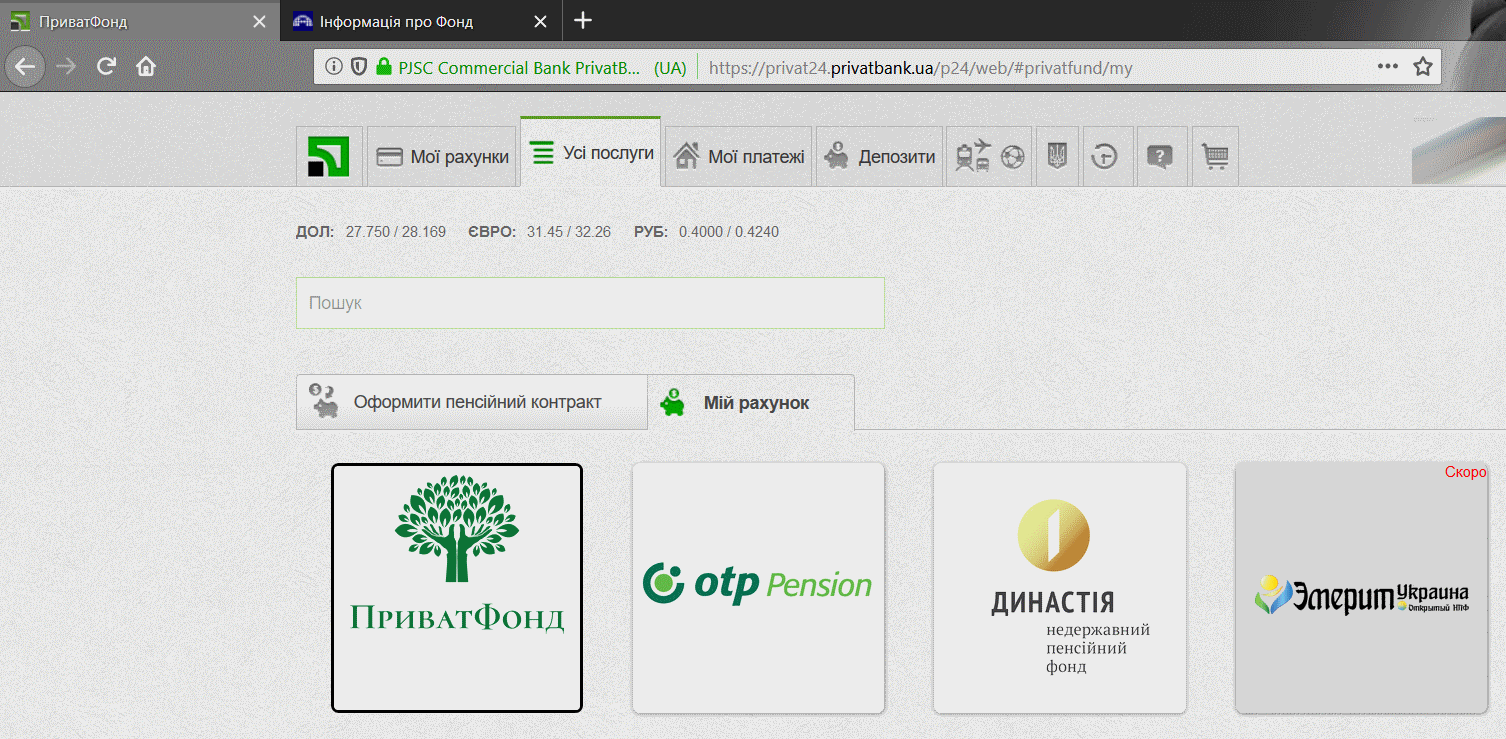Go back with the browser back arrow
The image size is (1506, 739).
[25, 67]
